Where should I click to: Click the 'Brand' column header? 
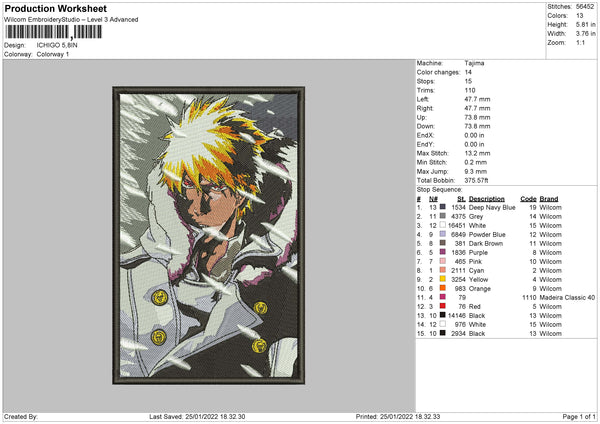pyautogui.click(x=549, y=199)
